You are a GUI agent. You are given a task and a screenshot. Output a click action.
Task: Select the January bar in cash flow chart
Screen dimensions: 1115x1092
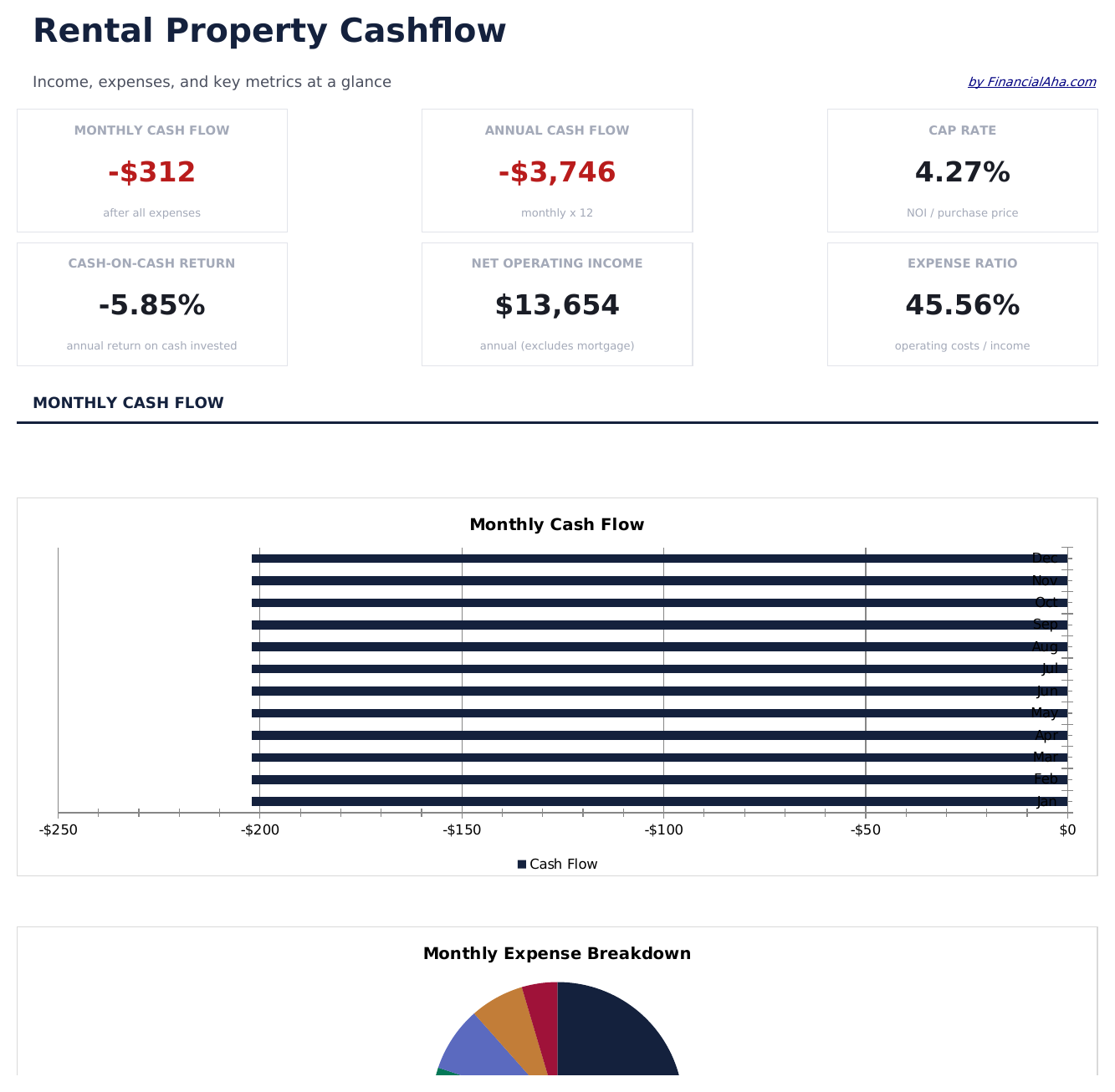pos(636,802)
